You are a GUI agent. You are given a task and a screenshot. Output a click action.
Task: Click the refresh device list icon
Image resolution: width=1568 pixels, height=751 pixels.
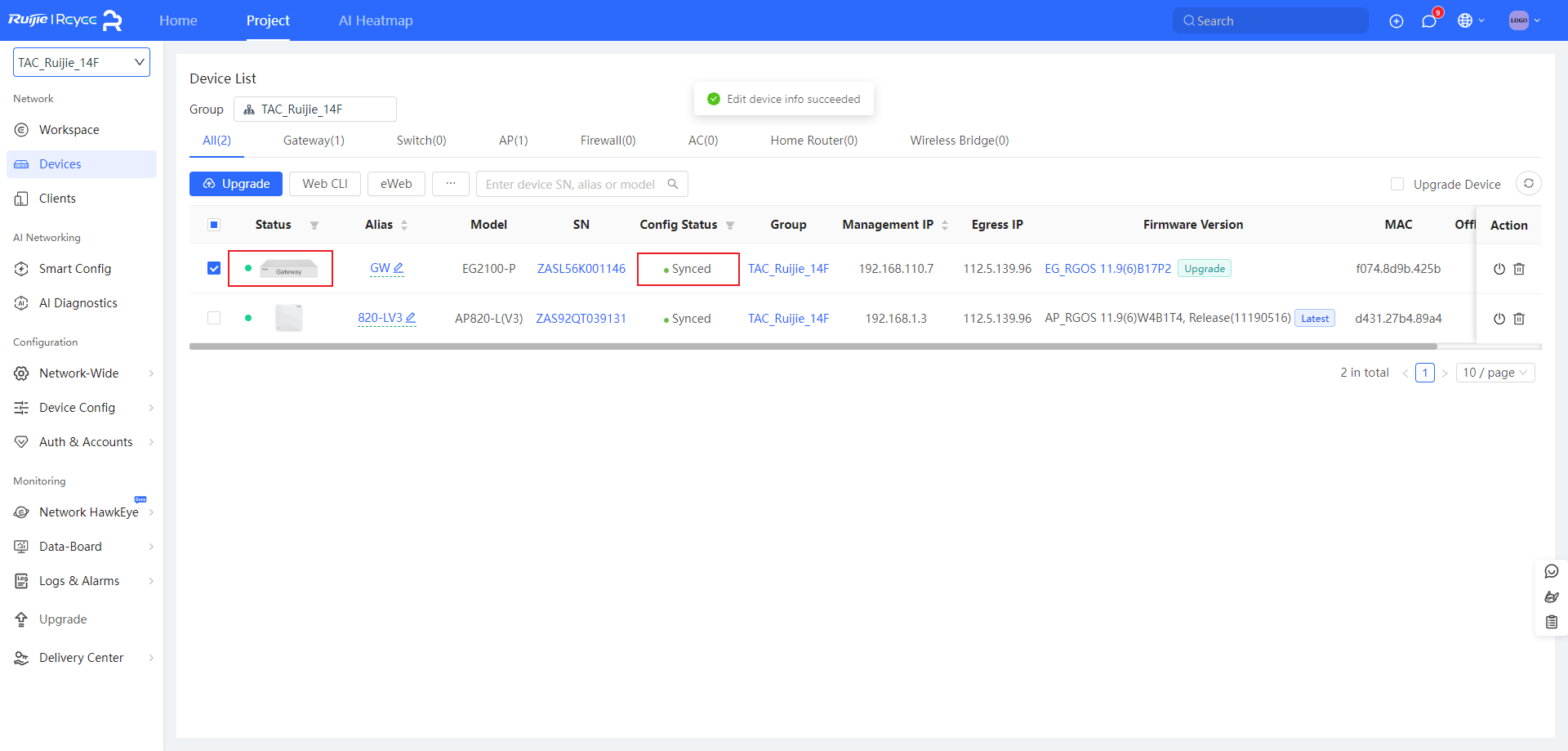(x=1529, y=184)
